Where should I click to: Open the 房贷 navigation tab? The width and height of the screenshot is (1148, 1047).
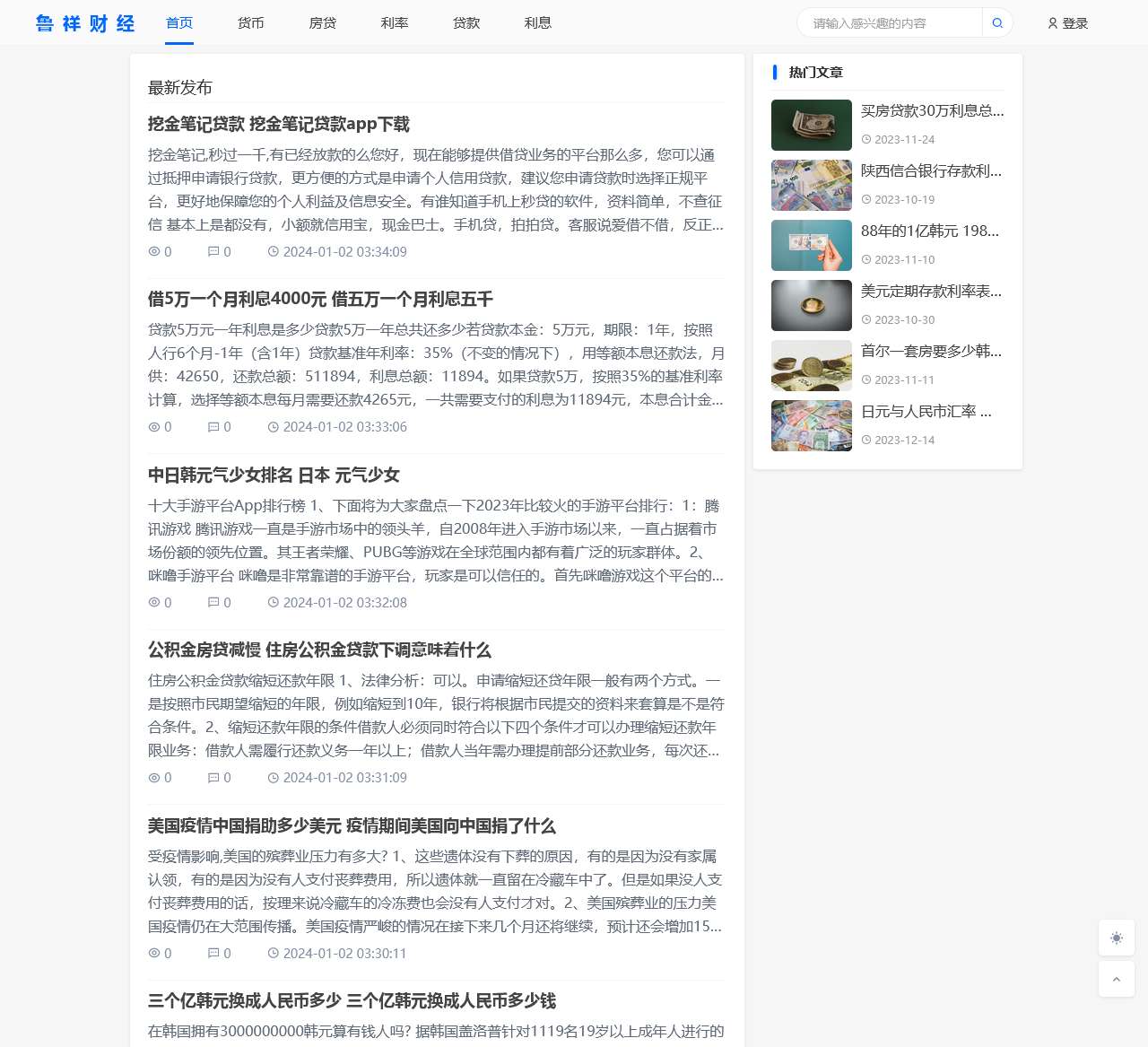pyautogui.click(x=323, y=23)
